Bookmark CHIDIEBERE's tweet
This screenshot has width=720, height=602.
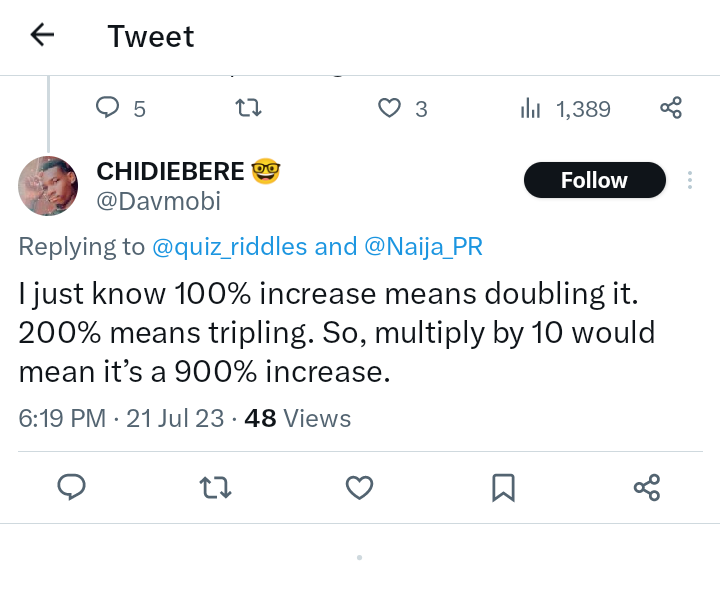pos(503,487)
